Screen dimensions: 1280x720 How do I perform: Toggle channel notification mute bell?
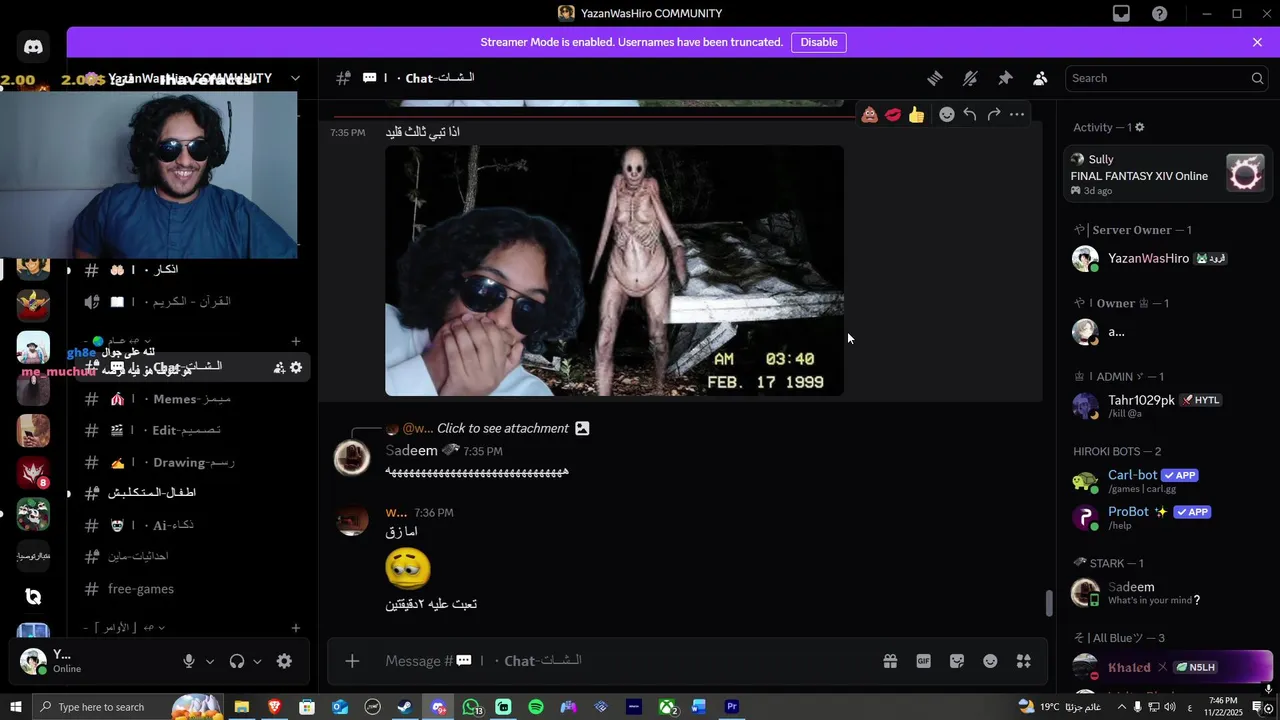970,78
